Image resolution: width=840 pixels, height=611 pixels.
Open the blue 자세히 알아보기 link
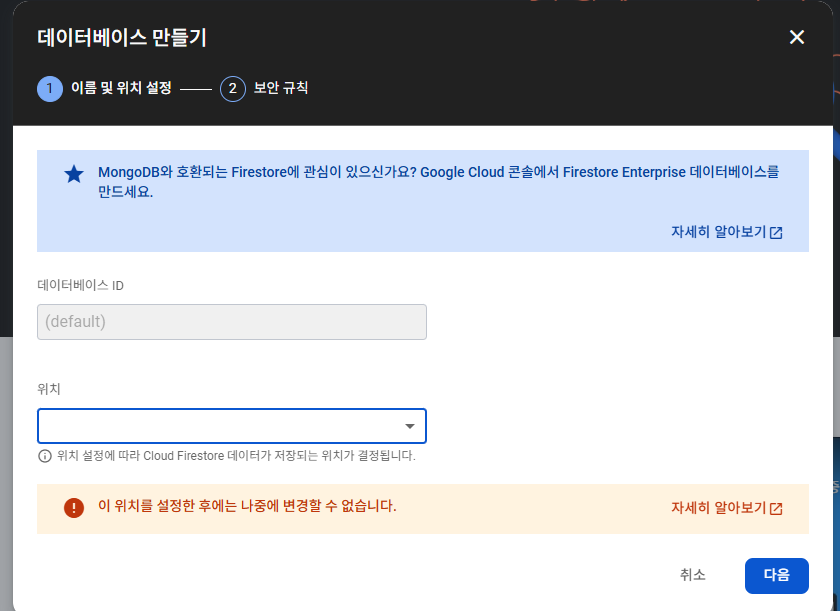pyautogui.click(x=718, y=232)
